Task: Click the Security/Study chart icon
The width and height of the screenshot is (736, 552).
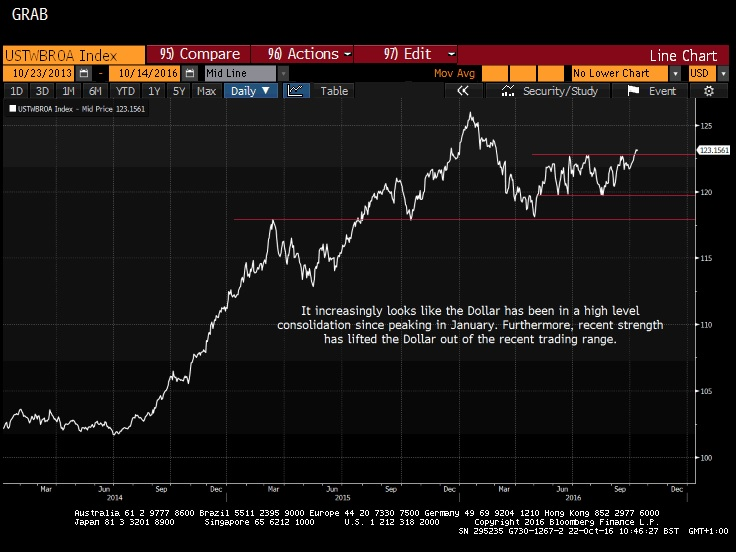Action: pos(509,91)
